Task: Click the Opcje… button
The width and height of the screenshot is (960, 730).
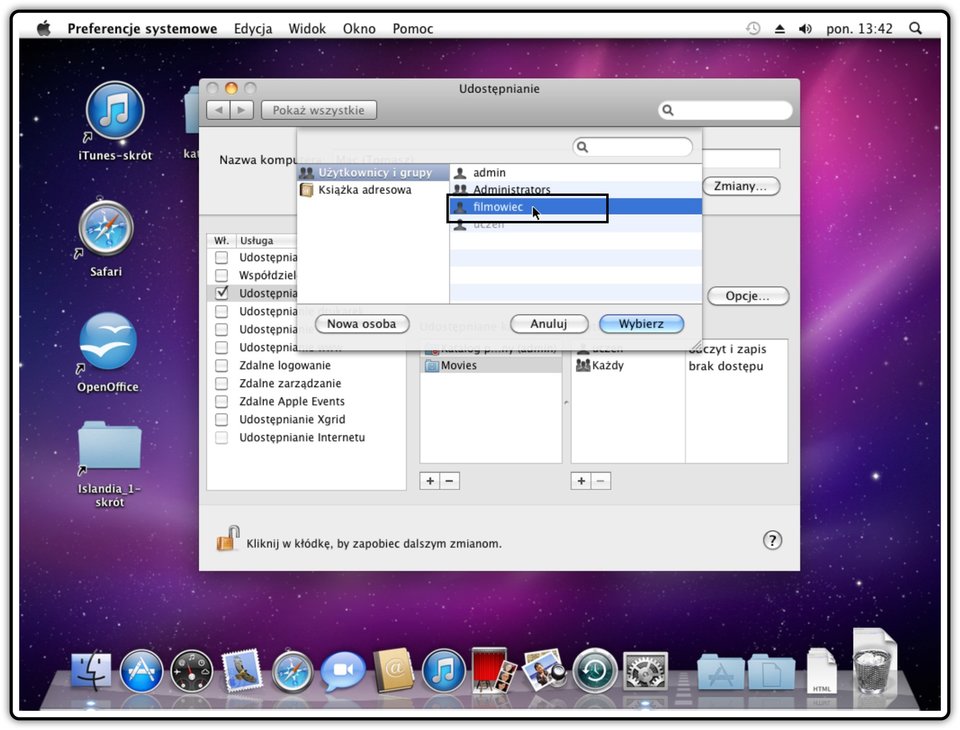Action: point(748,296)
